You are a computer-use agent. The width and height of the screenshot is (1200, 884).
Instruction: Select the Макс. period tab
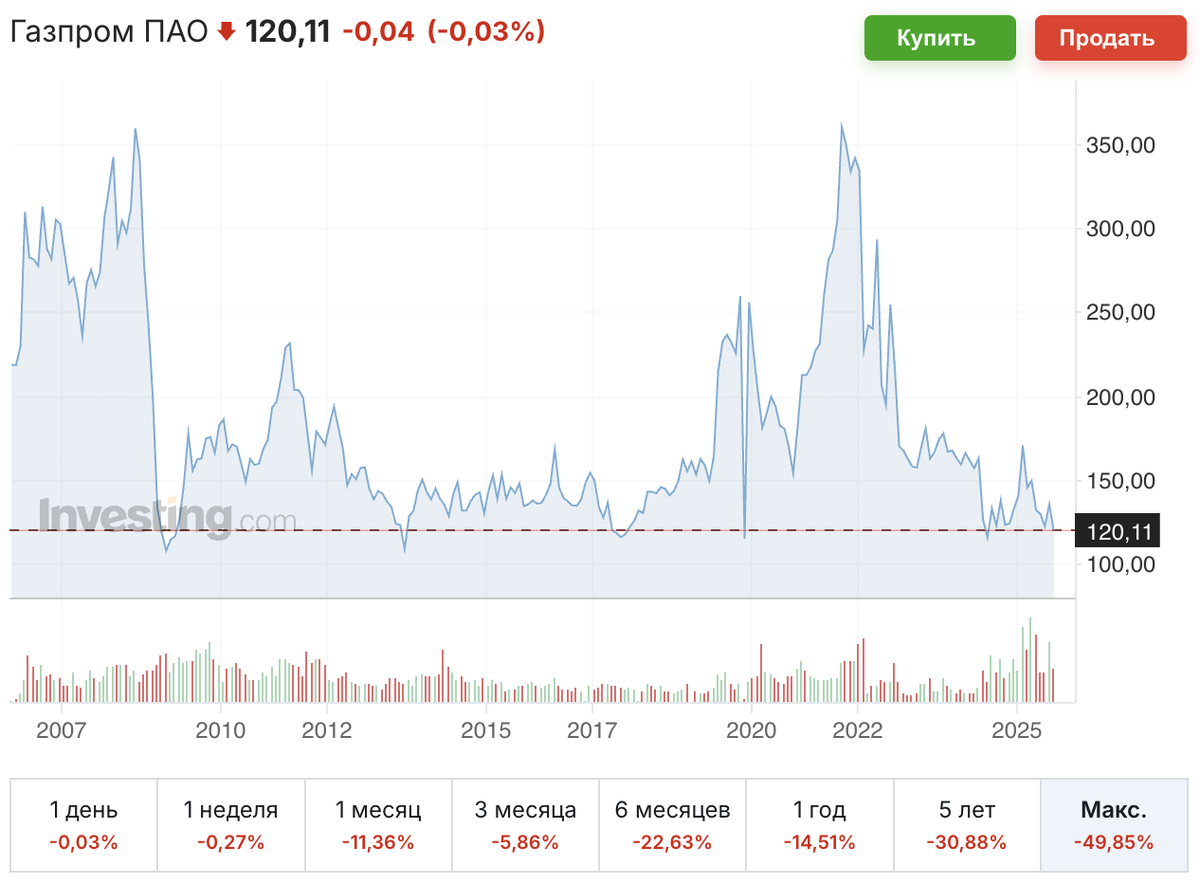[x=1114, y=824]
